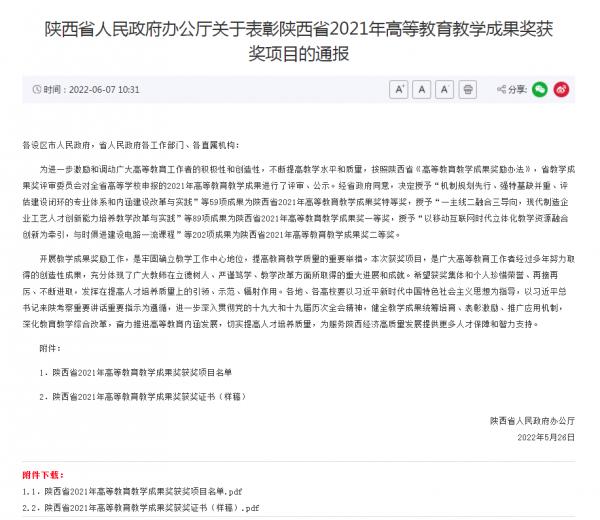Share article via red Weibo icon

(563, 89)
